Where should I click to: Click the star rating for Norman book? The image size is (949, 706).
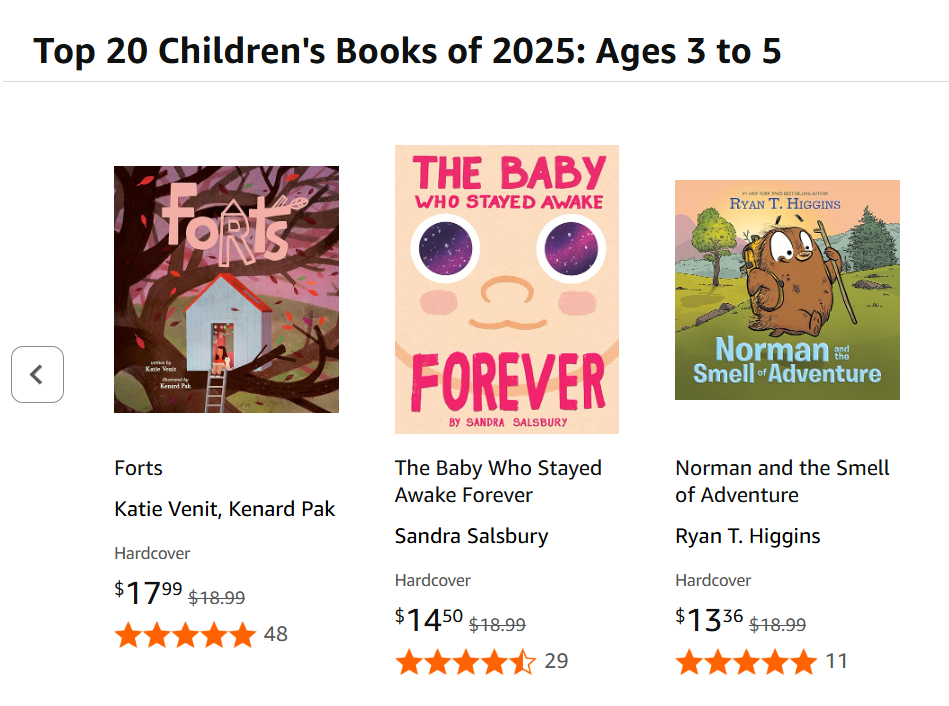click(745, 661)
